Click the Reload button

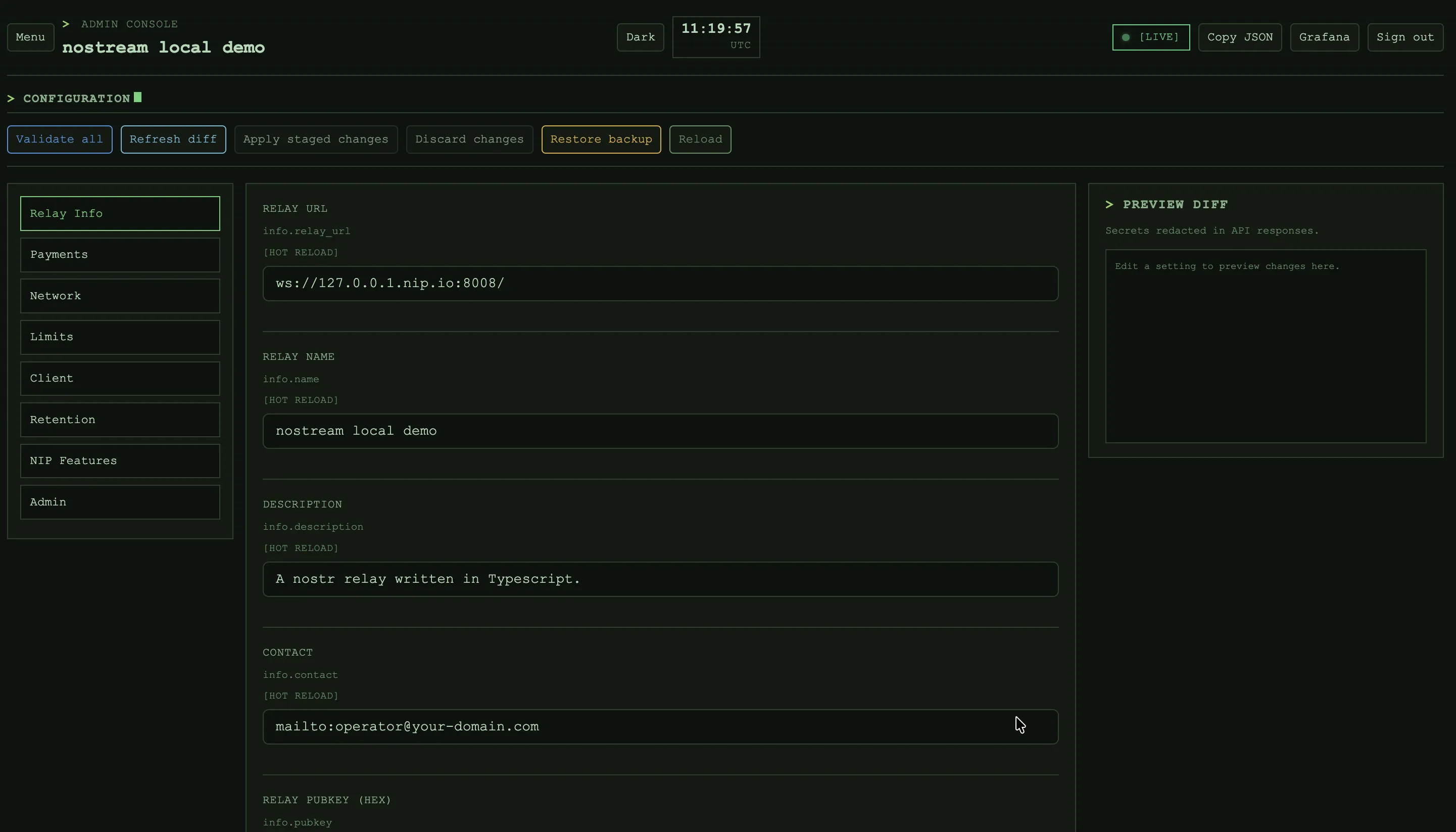click(x=700, y=140)
